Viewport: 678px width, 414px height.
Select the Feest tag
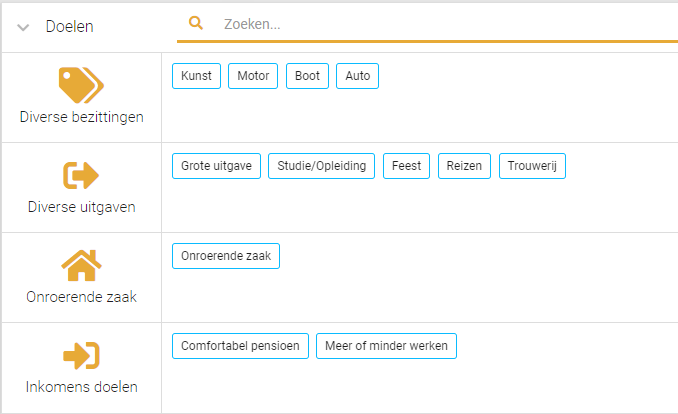(x=406, y=166)
